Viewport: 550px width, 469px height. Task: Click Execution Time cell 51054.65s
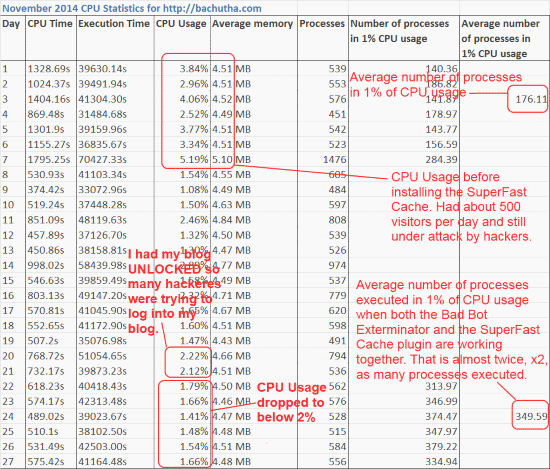pyautogui.click(x=102, y=356)
